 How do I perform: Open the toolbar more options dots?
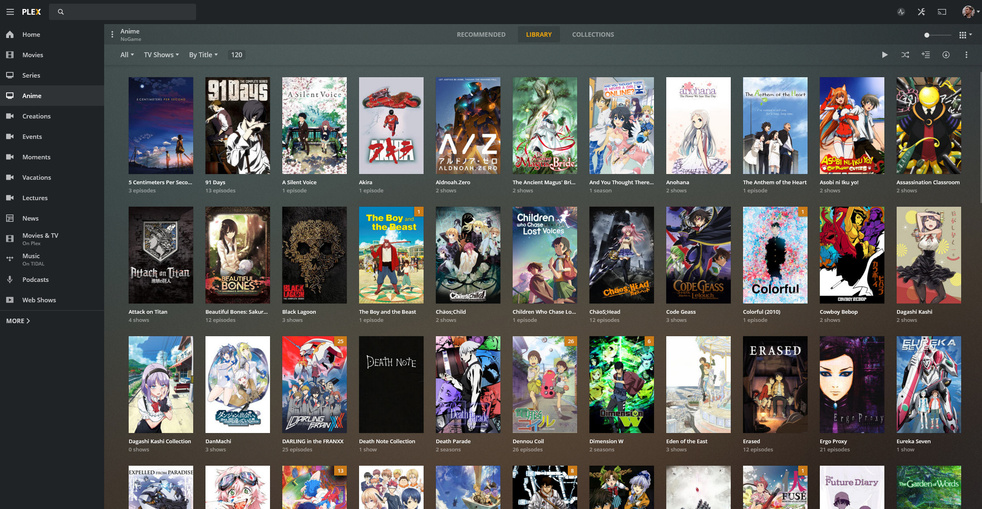tap(966, 55)
